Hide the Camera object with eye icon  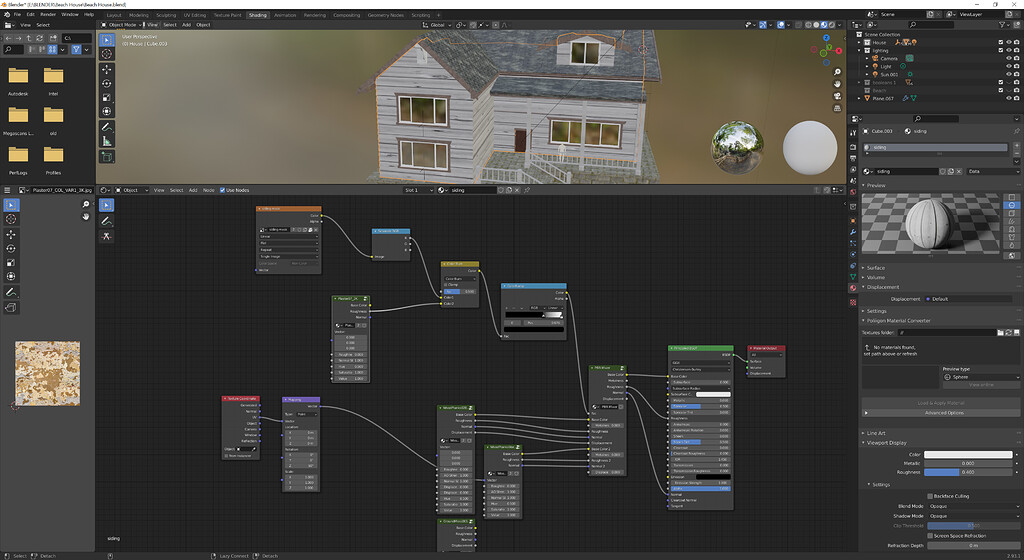[1008, 58]
